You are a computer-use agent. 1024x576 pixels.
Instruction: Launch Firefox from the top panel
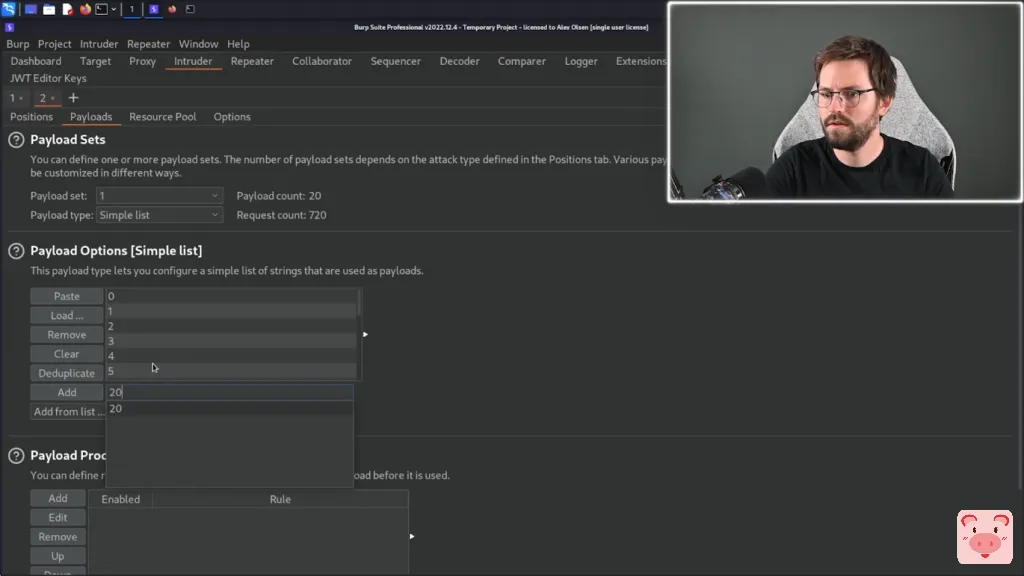[86, 9]
